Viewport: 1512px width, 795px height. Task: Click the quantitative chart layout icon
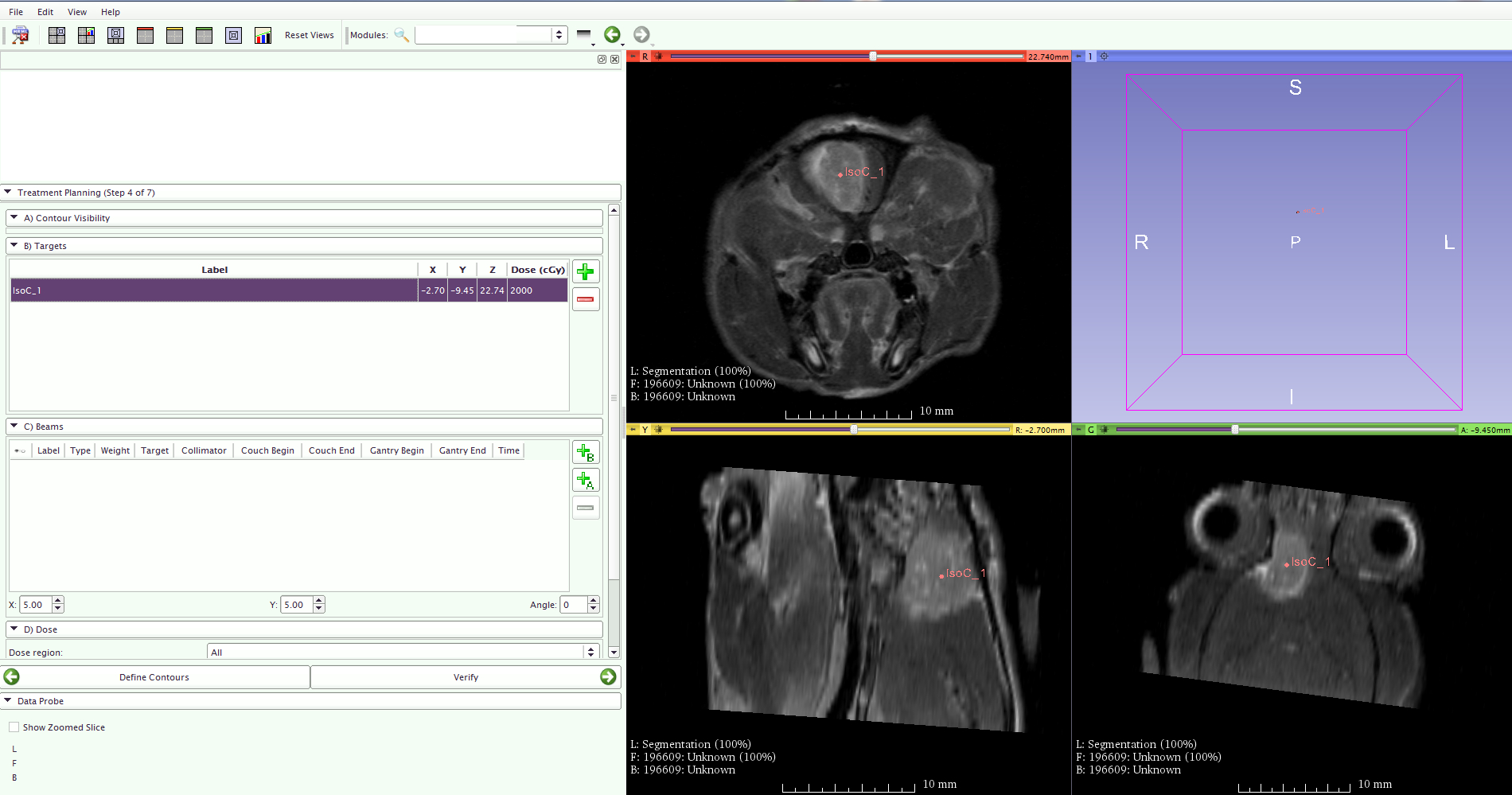(x=263, y=35)
